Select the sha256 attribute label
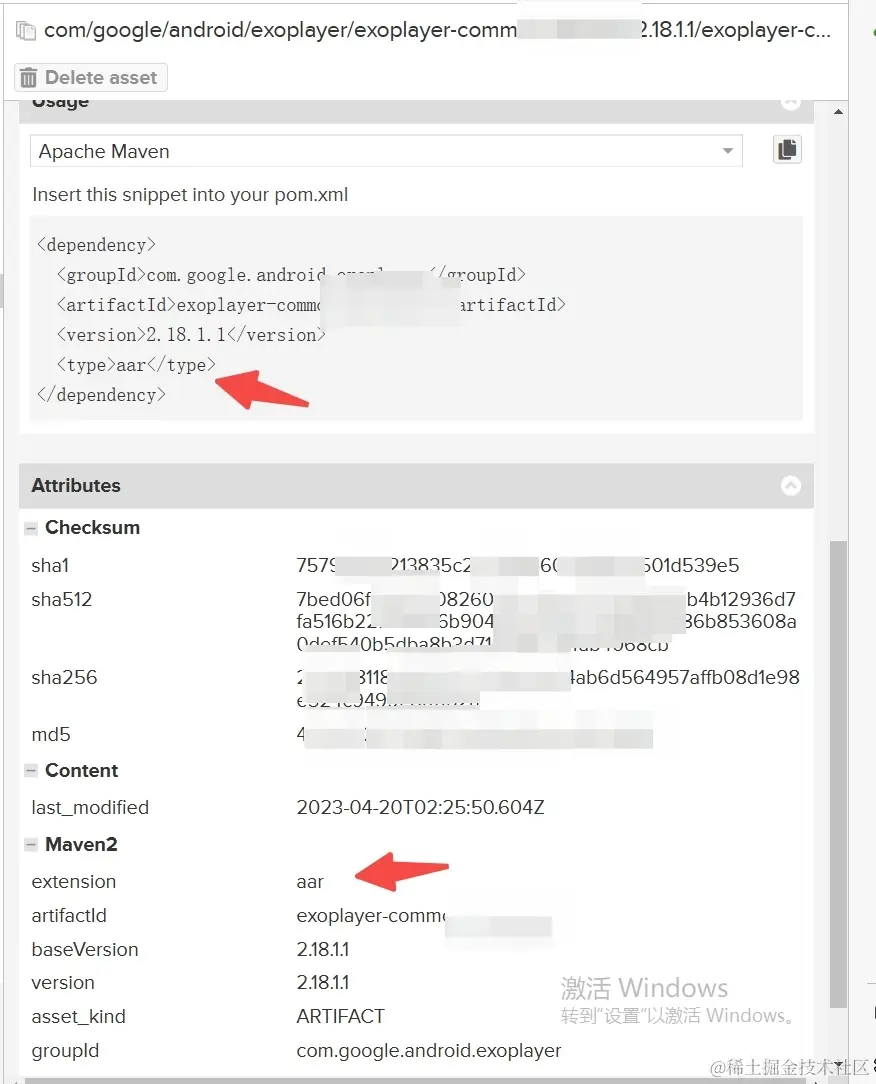 [64, 678]
